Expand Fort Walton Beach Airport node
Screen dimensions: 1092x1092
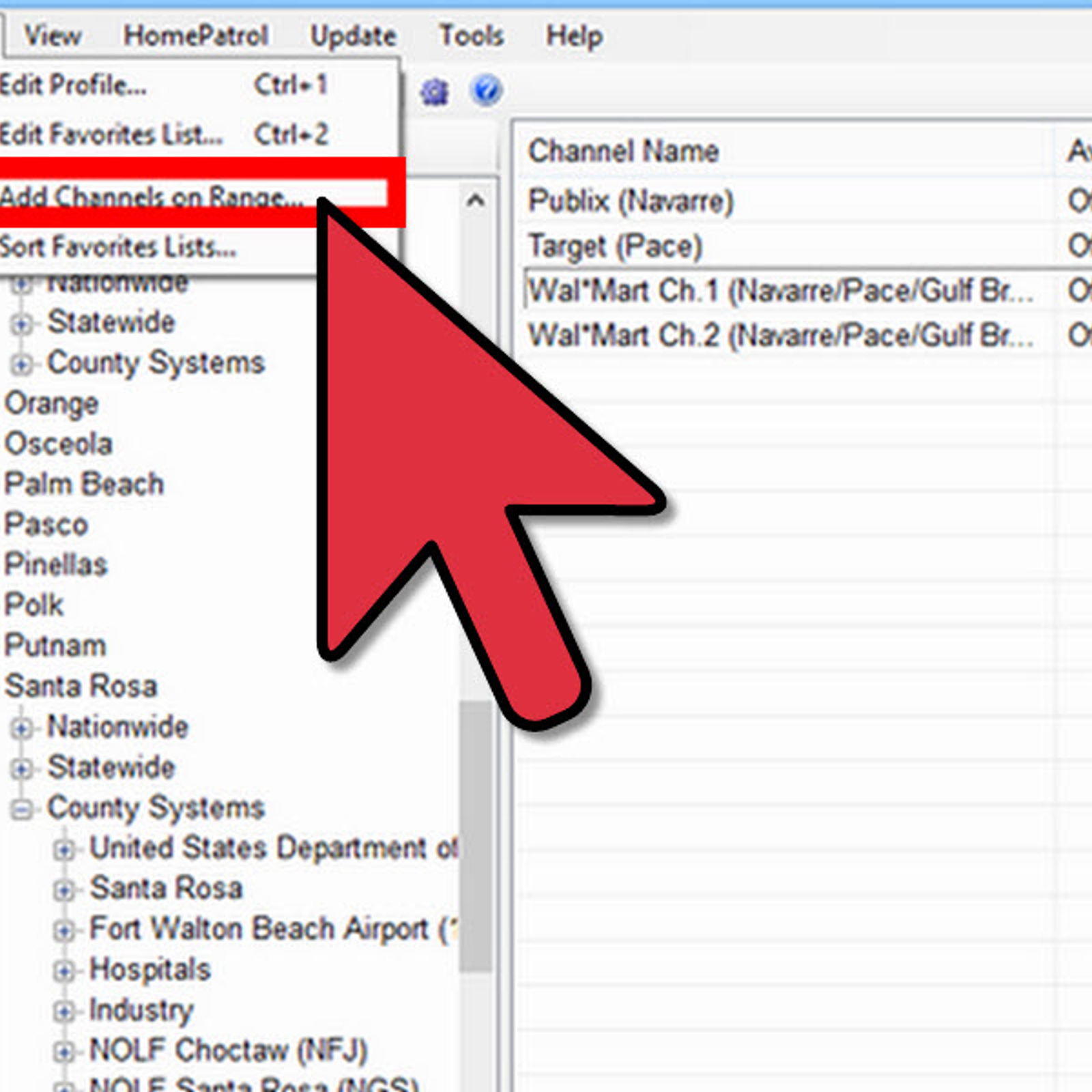63,930
